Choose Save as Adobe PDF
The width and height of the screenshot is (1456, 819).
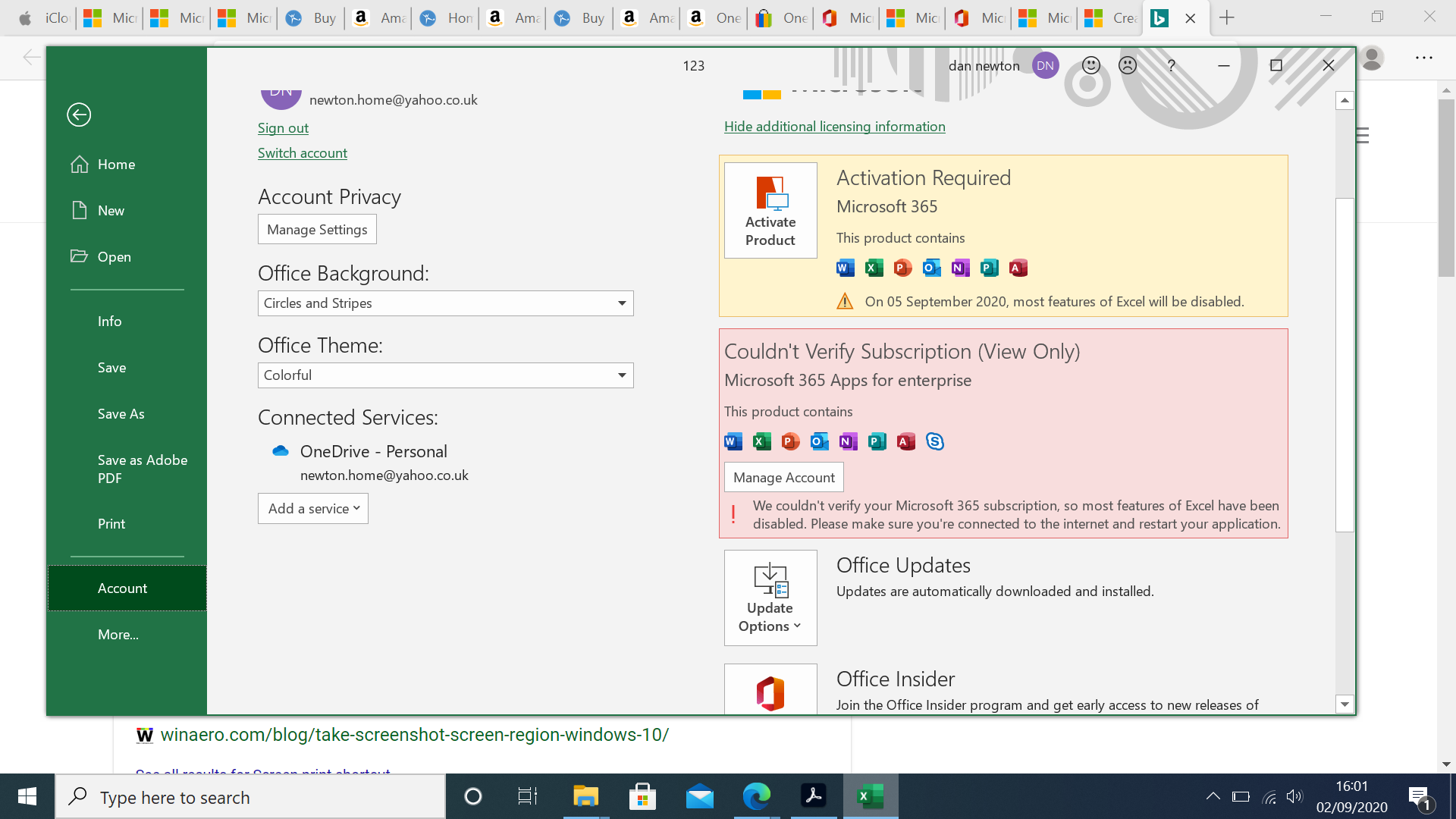pyautogui.click(x=127, y=469)
